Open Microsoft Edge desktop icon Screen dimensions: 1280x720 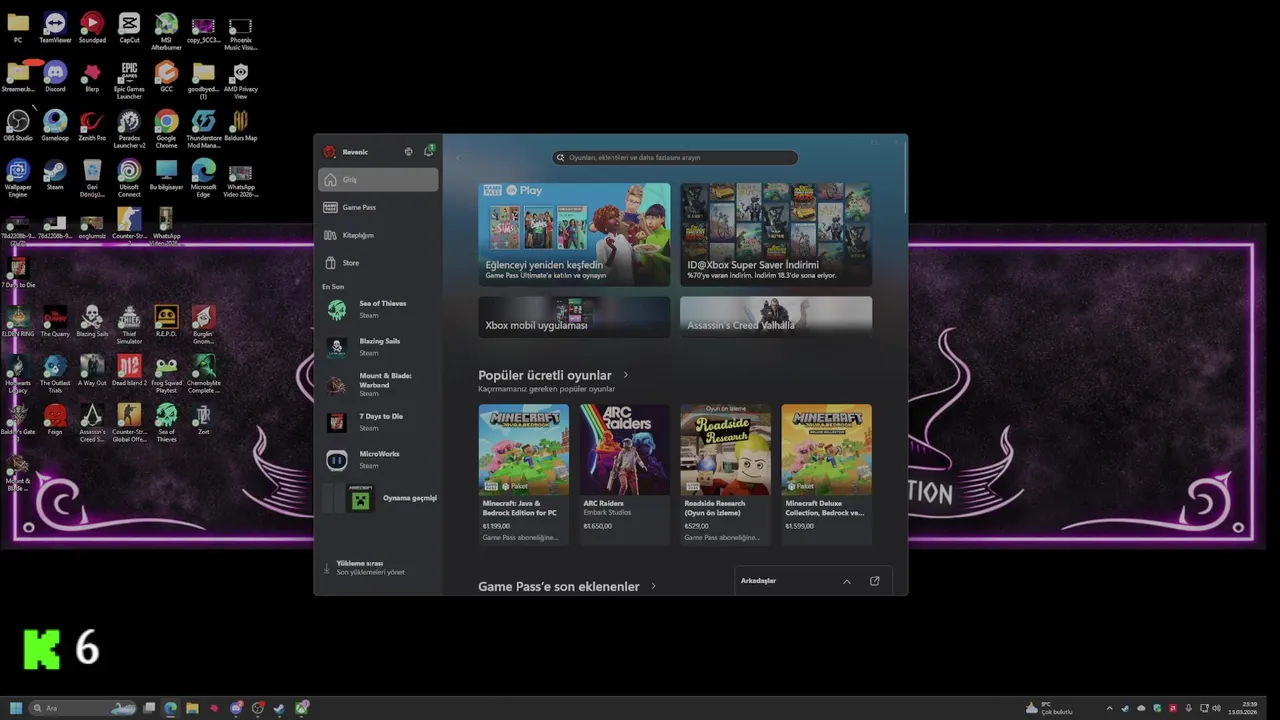pos(203,179)
